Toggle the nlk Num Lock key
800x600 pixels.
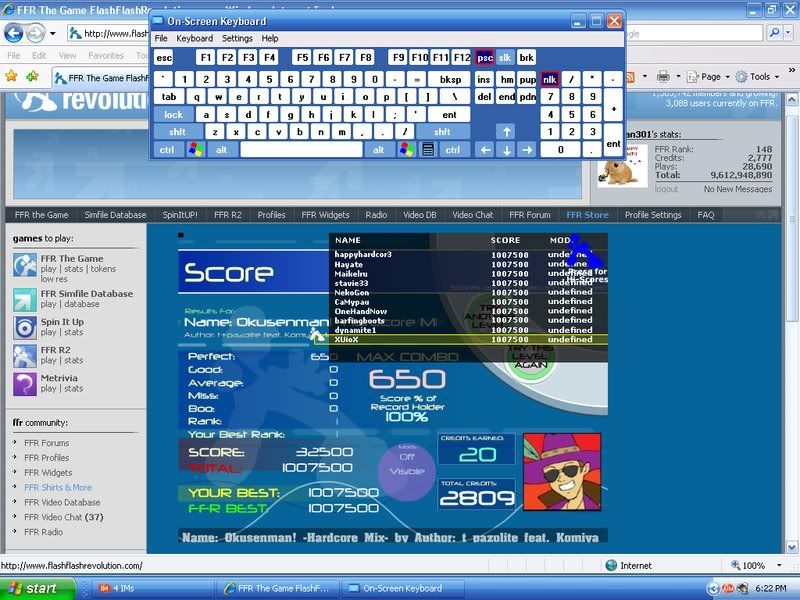click(549, 79)
